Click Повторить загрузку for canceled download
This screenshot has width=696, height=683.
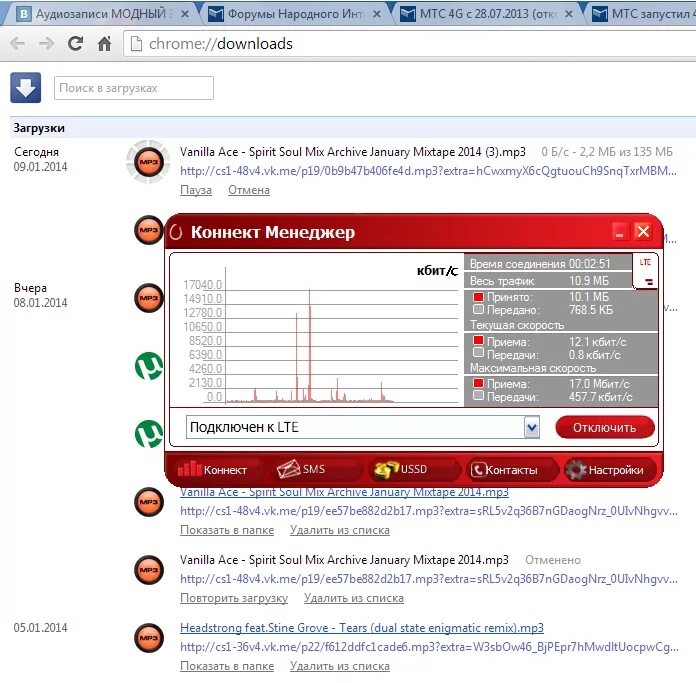pos(234,598)
